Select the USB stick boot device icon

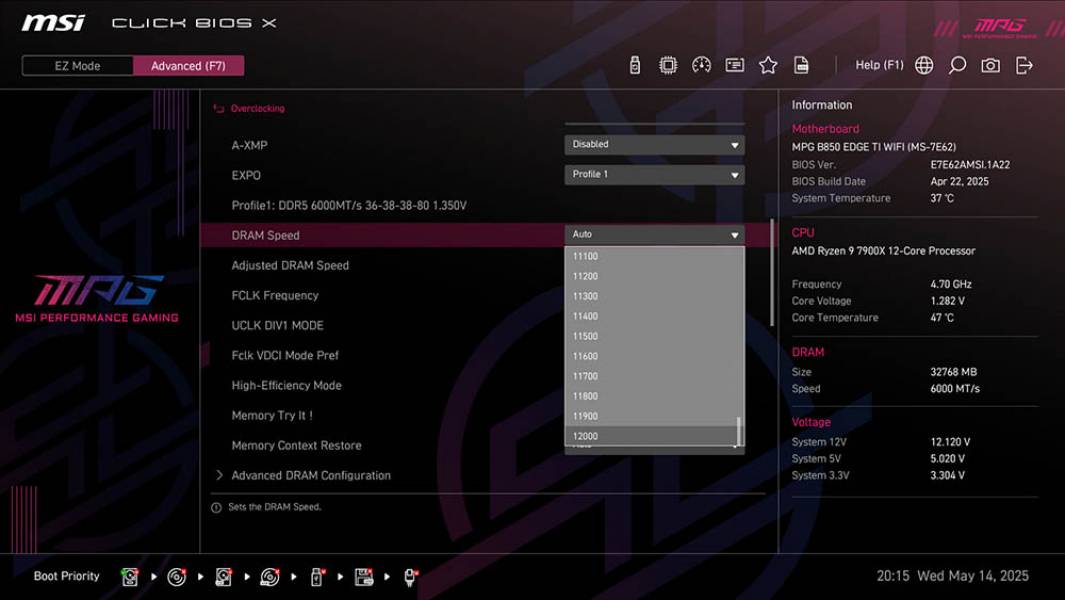[x=317, y=577]
